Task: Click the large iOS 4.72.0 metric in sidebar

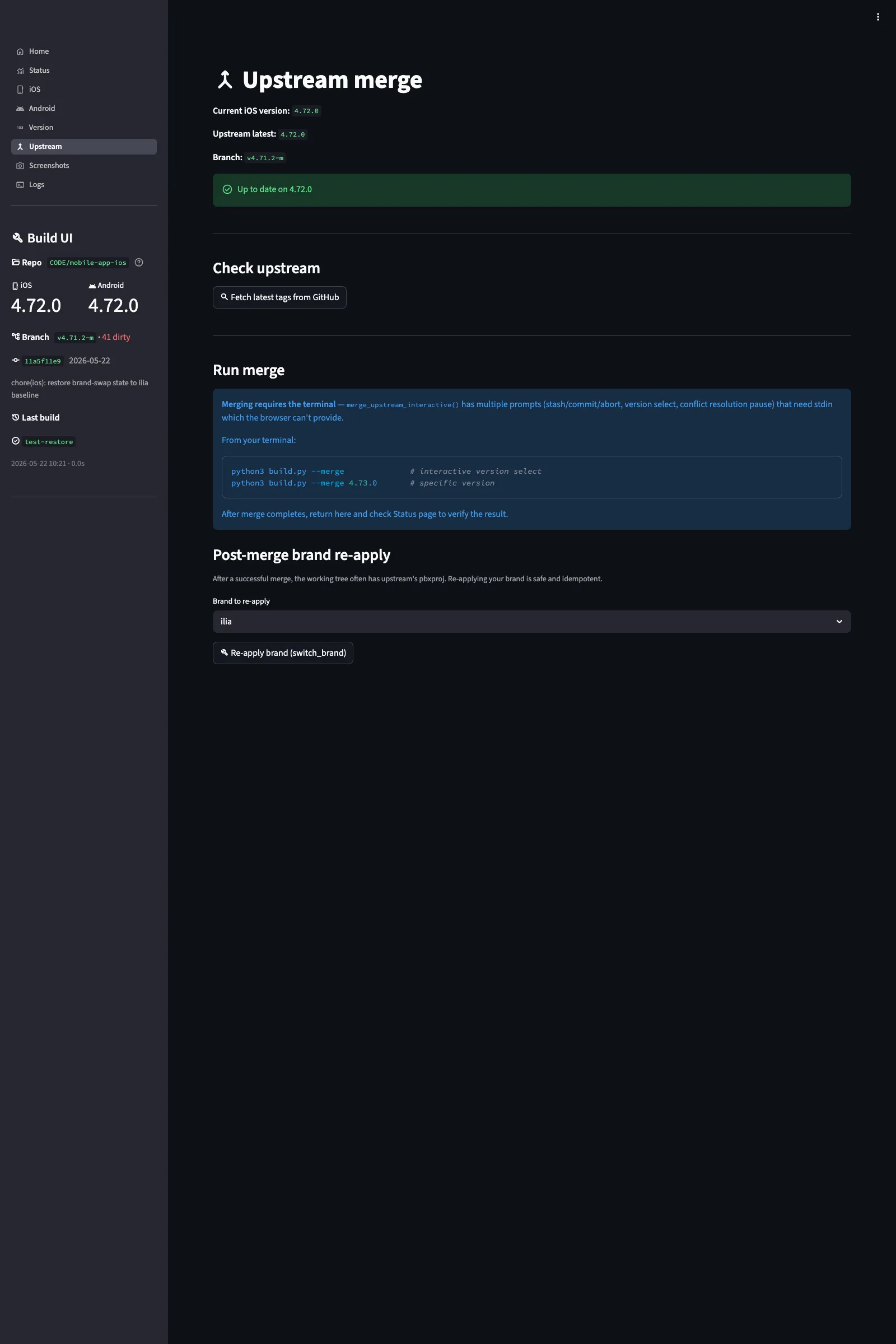Action: click(36, 305)
